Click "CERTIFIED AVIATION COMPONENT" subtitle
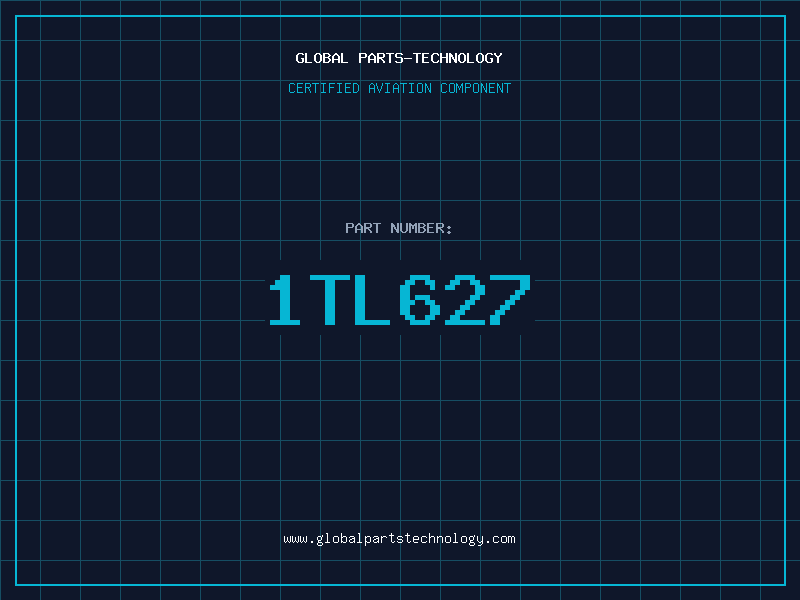 pos(399,88)
